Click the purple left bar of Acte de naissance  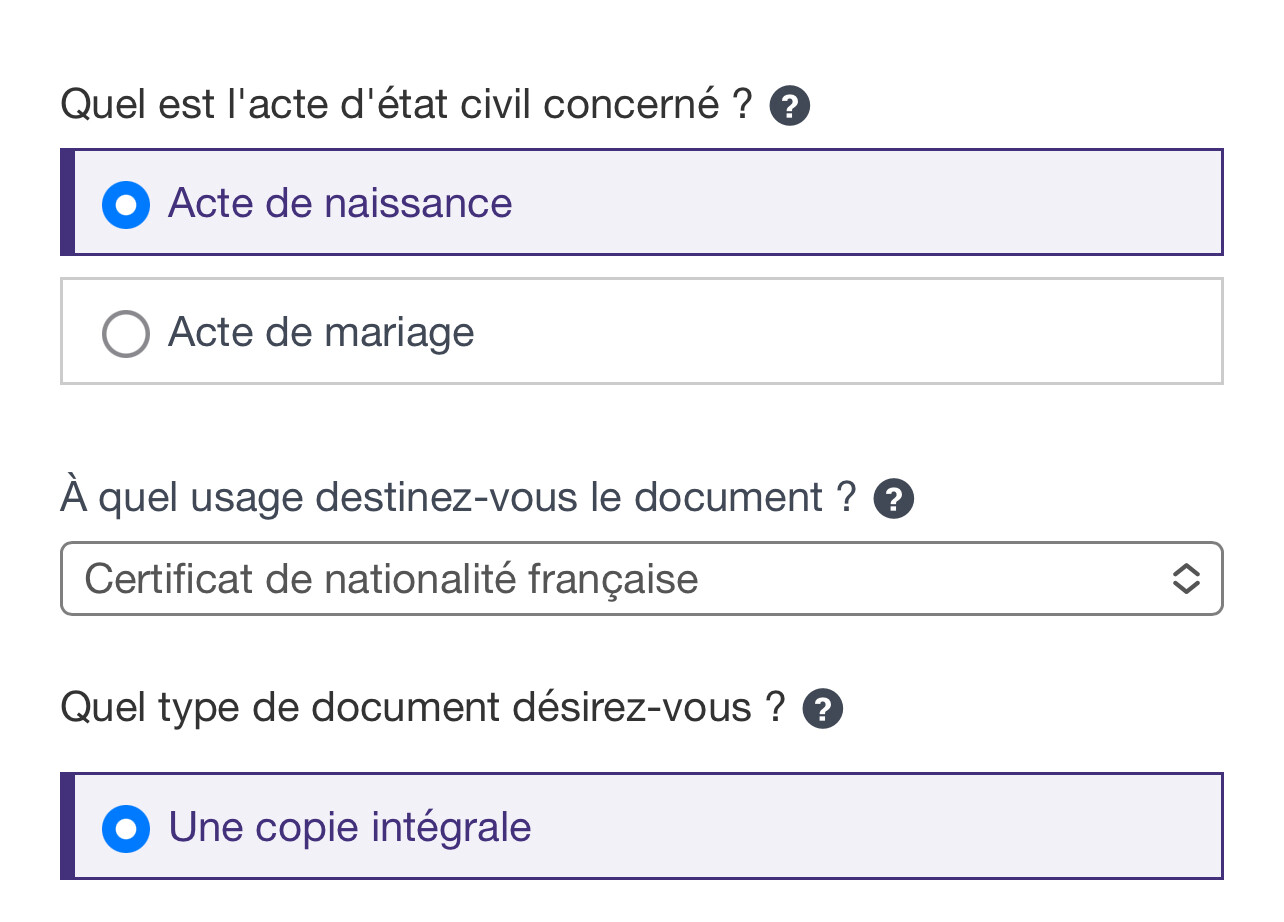coord(67,203)
